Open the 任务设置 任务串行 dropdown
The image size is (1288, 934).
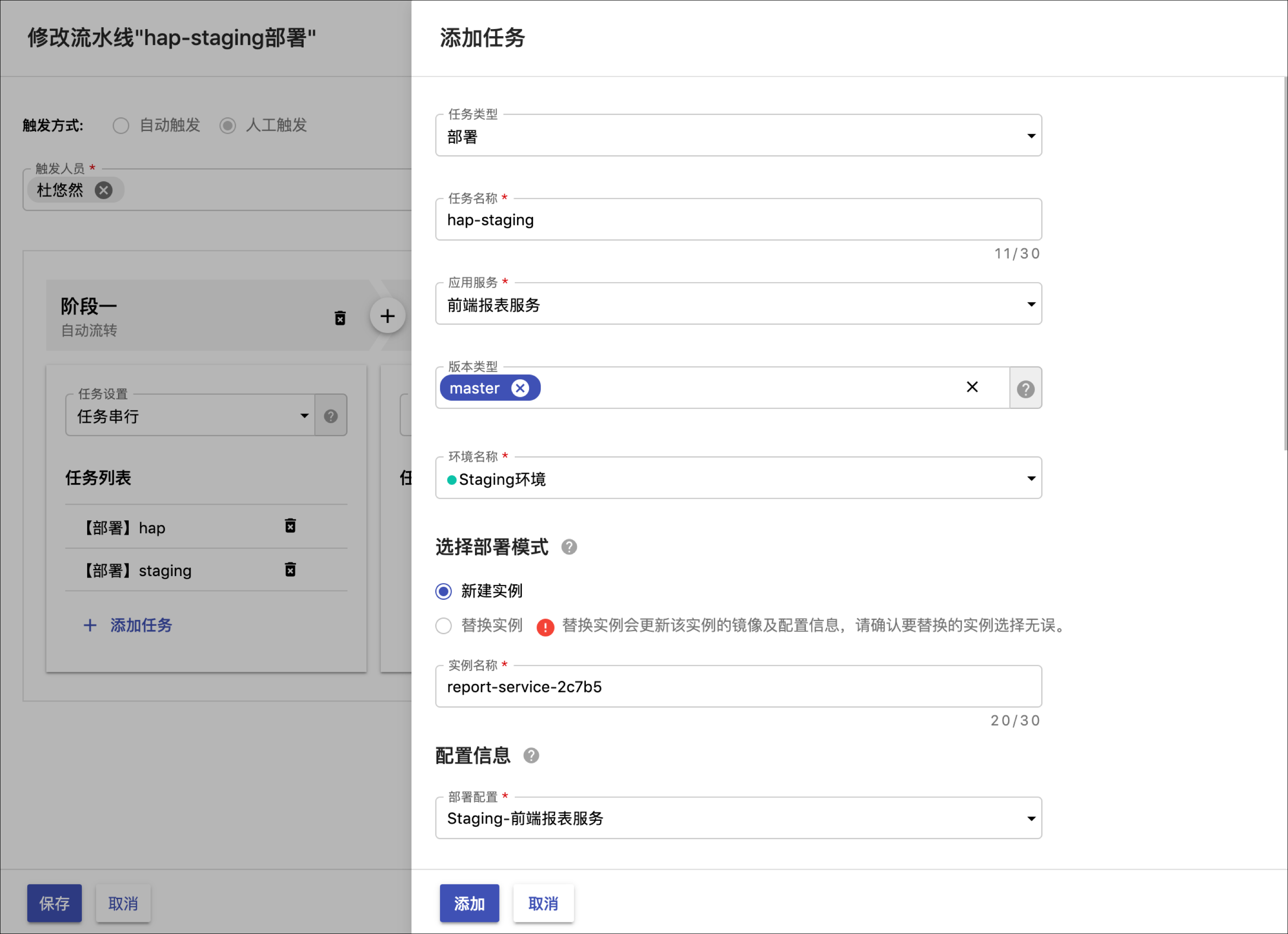coord(190,416)
